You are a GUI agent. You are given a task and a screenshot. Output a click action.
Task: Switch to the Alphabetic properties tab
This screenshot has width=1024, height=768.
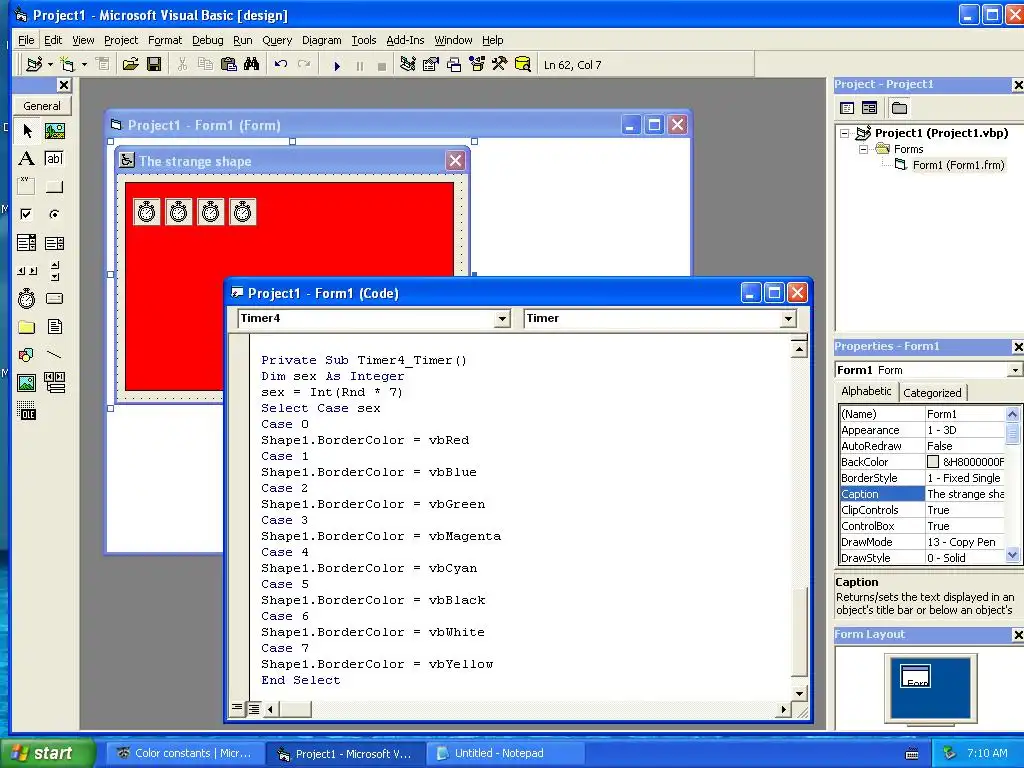pos(866,391)
